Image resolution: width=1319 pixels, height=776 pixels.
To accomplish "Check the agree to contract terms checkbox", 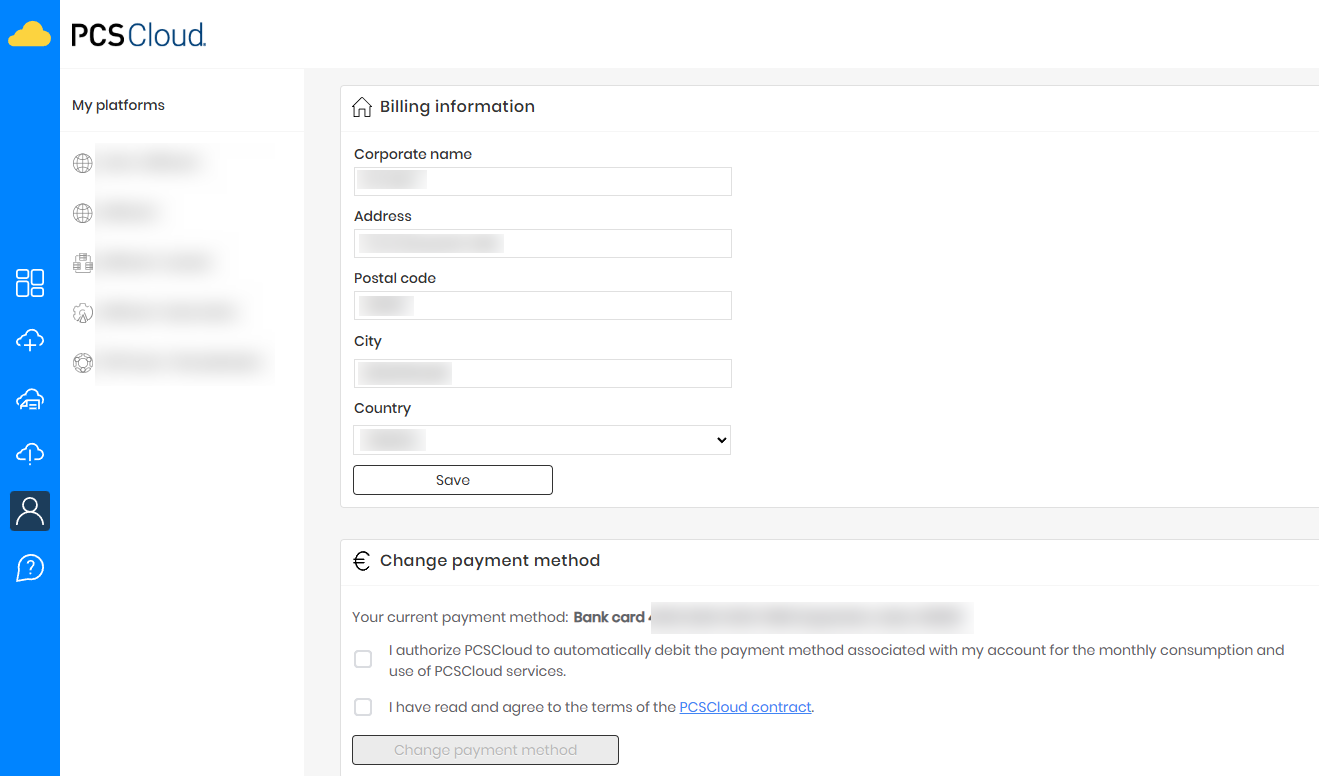I will click(x=363, y=707).
